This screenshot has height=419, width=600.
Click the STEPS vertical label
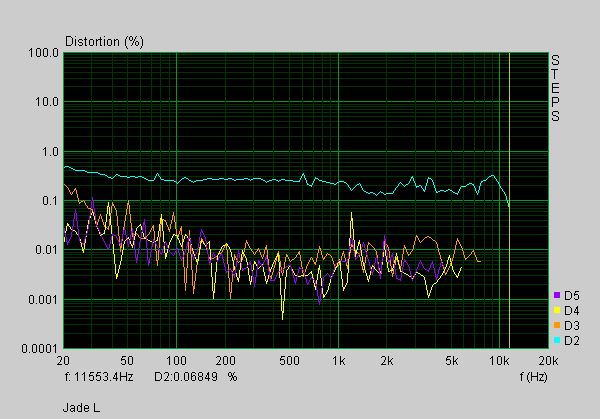click(x=556, y=88)
